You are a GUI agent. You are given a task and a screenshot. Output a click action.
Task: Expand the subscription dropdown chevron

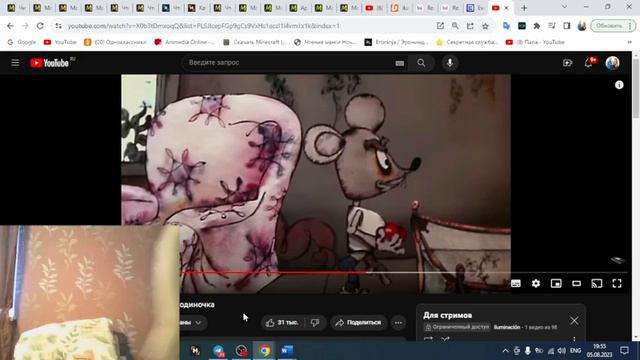tap(198, 322)
